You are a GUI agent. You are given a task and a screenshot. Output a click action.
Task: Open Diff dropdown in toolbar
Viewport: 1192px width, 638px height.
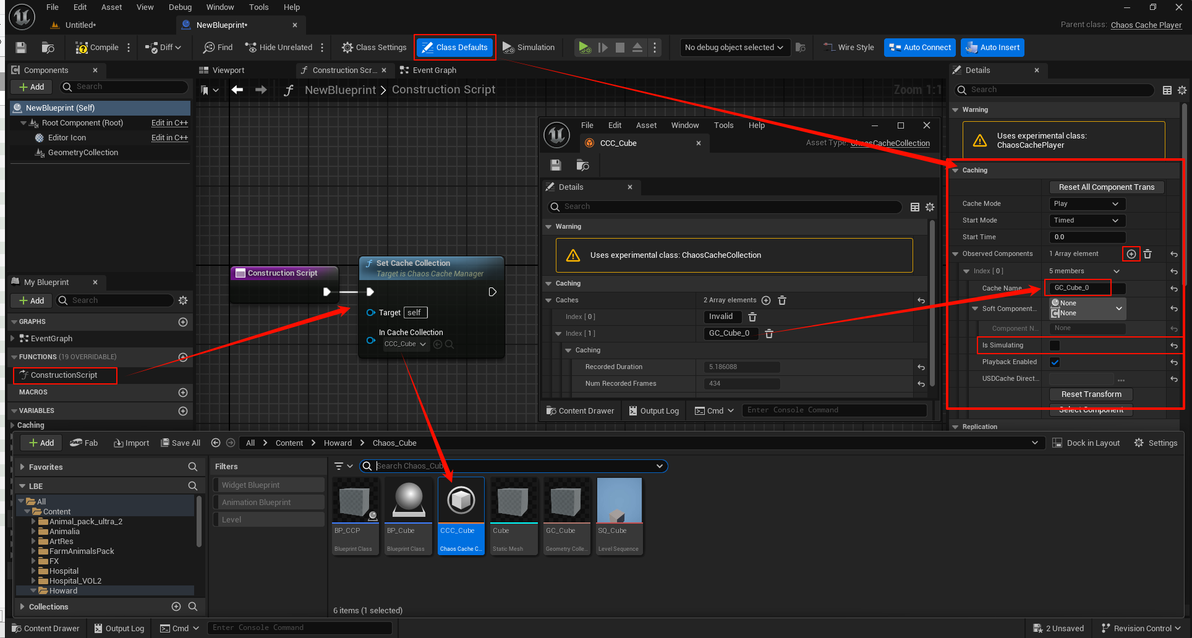pos(163,47)
